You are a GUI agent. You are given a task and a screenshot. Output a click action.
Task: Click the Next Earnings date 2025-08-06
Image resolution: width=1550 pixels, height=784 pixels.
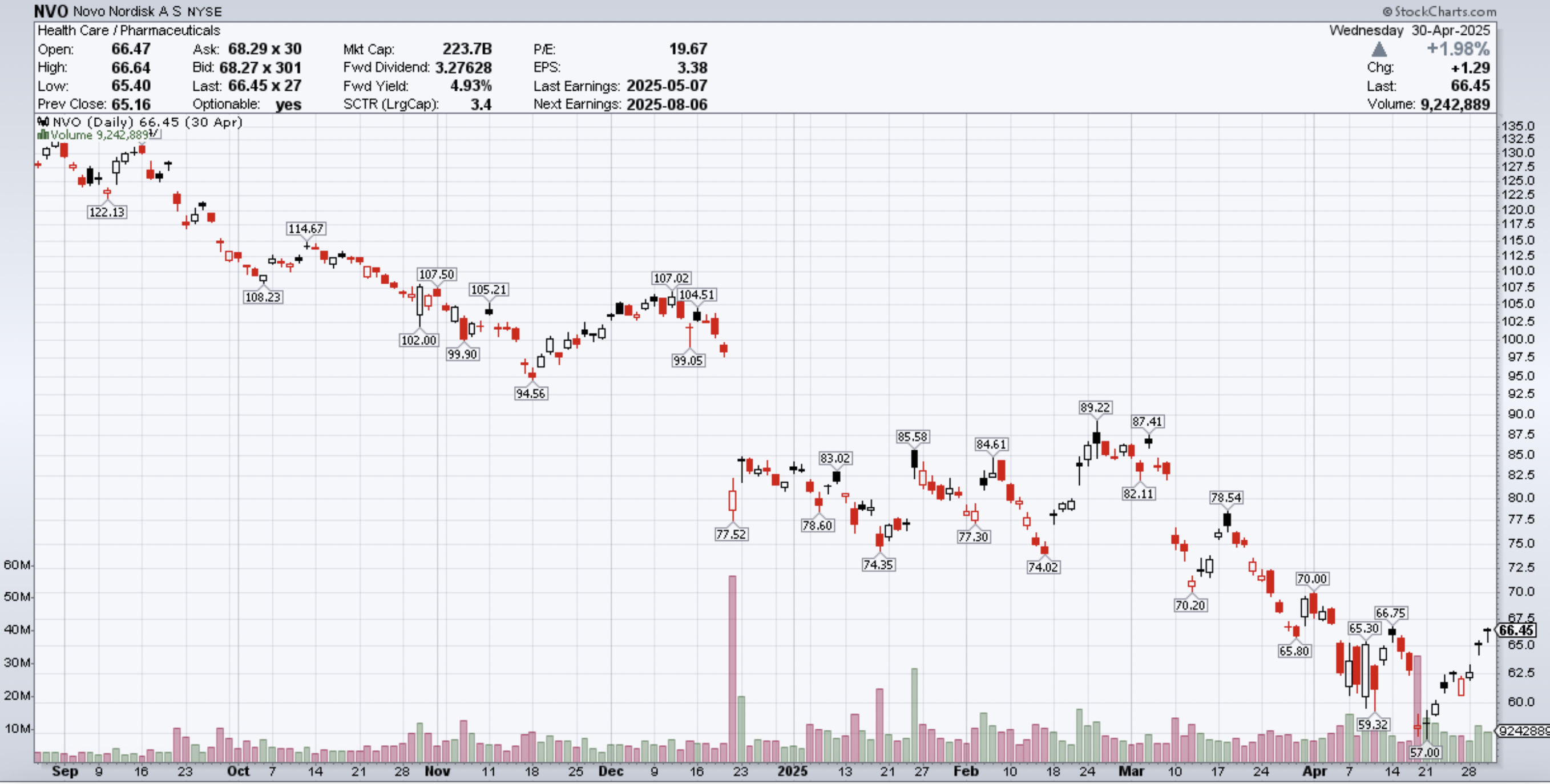667,104
